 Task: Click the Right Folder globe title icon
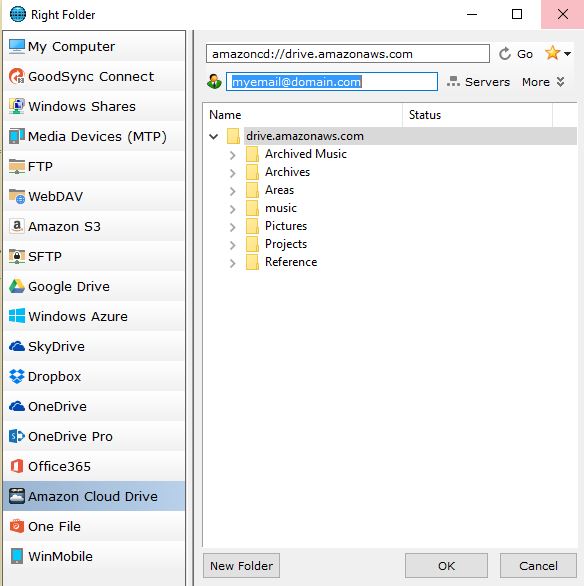pos(18,14)
